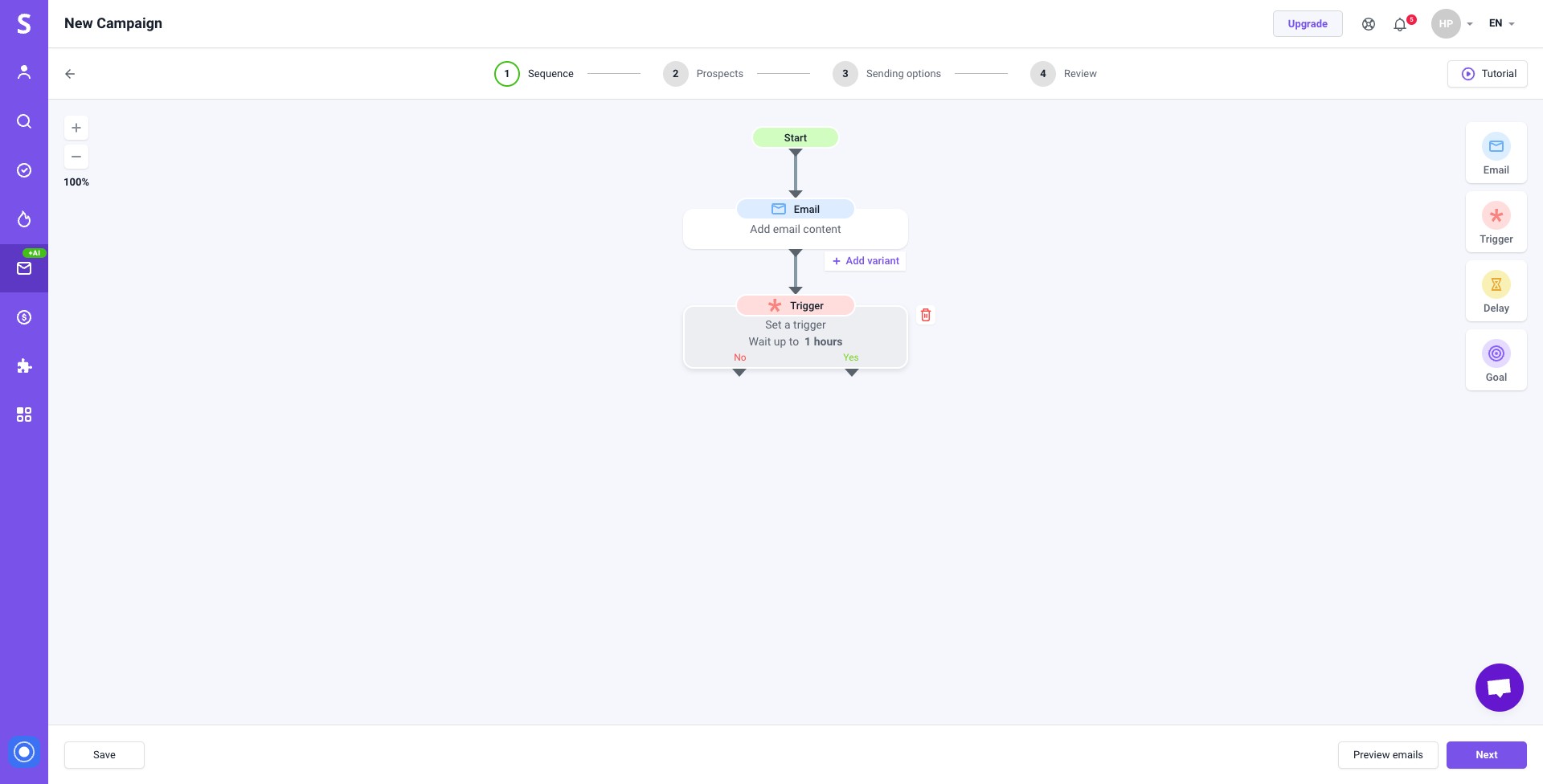The width and height of the screenshot is (1543, 784).
Task: Open the HP account dropdown menu
Action: pyautogui.click(x=1453, y=23)
